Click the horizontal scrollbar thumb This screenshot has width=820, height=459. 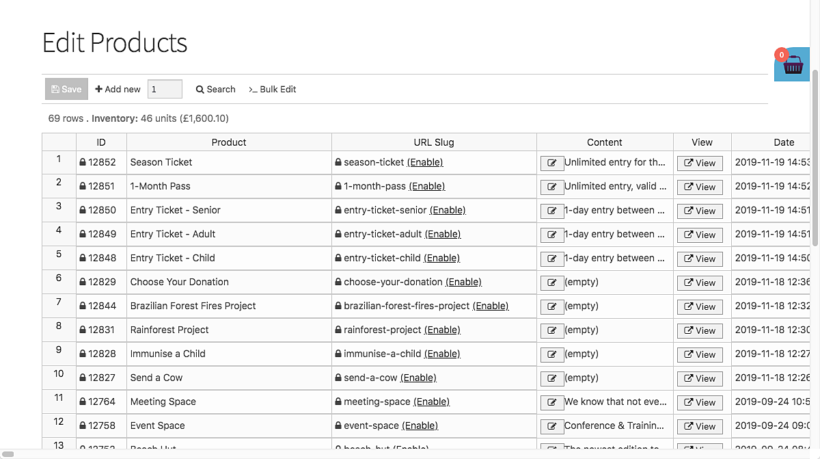pyautogui.click(x=8, y=454)
